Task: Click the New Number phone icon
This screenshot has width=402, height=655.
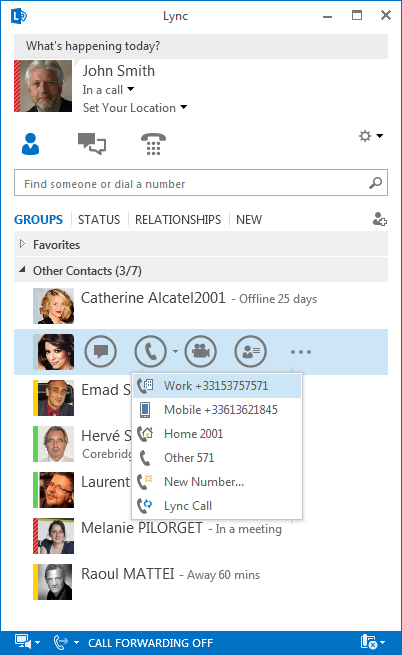Action: pyautogui.click(x=145, y=482)
